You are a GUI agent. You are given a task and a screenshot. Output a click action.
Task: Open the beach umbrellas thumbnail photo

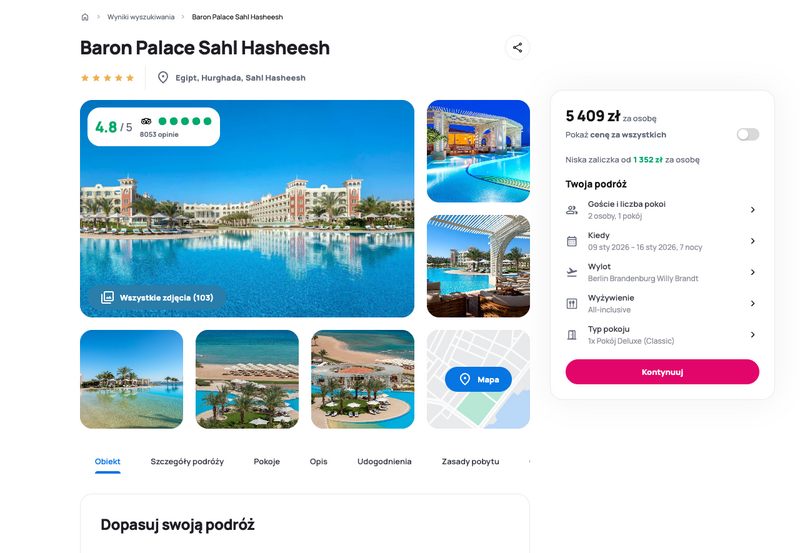coord(247,379)
